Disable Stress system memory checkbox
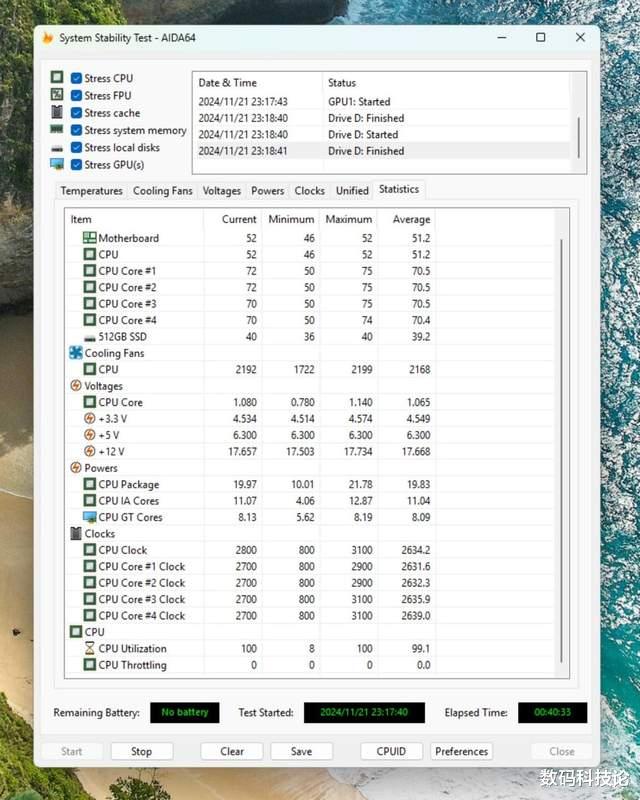640x800 pixels. [77, 130]
